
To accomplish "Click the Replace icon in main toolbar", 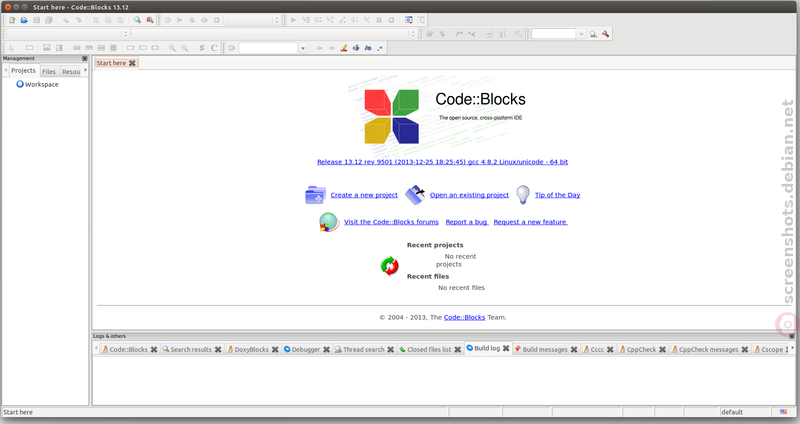I will (x=149, y=20).
